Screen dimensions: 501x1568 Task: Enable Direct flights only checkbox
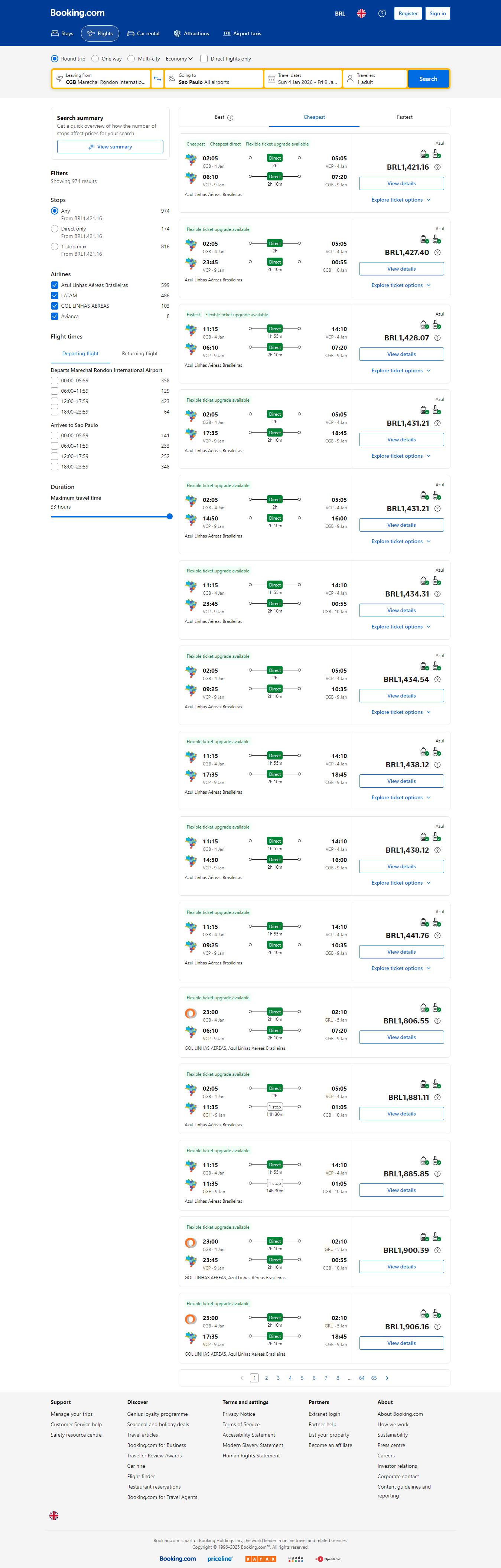[x=204, y=59]
